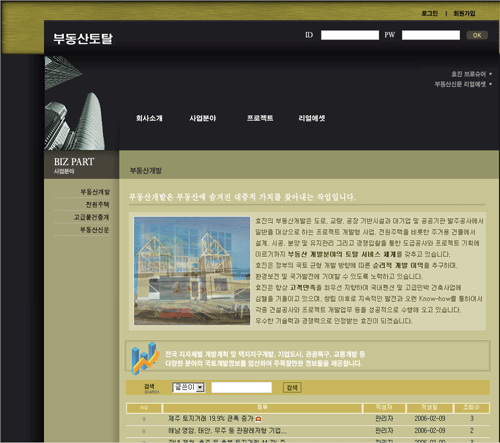Click the search keyword text field
Viewport: 500px width, 443px height.
coord(242,387)
